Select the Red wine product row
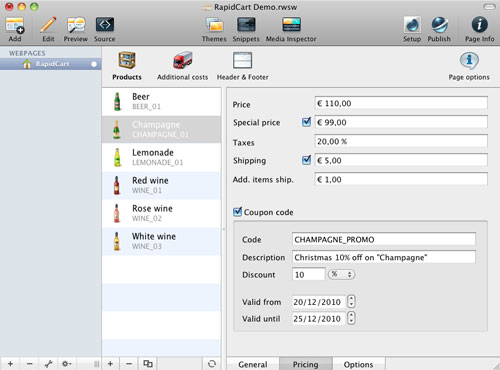The height and width of the screenshot is (370, 500). [161, 186]
